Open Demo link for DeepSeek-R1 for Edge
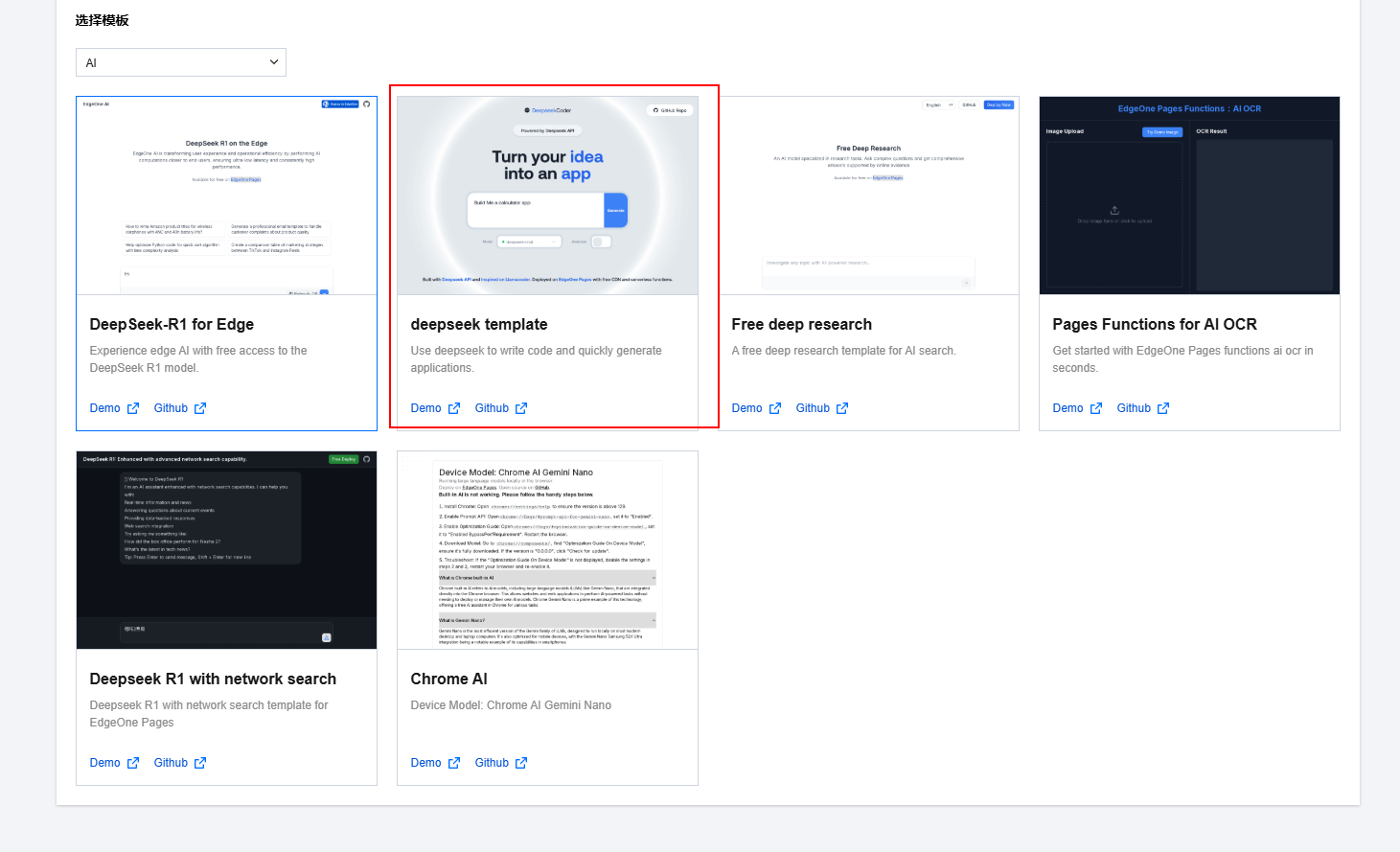1400x852 pixels. (105, 408)
